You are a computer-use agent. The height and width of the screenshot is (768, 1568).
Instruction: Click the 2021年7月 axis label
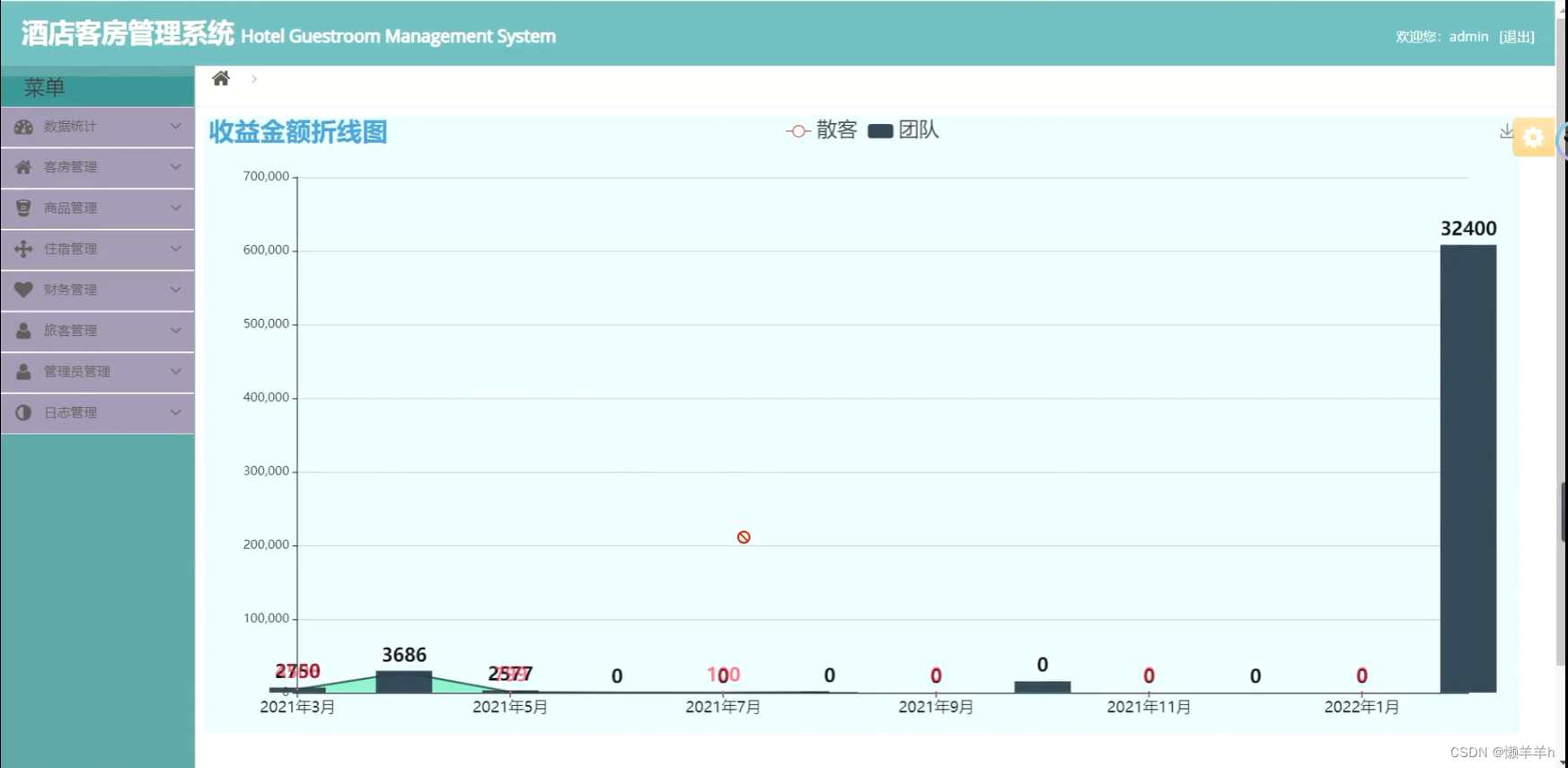723,707
